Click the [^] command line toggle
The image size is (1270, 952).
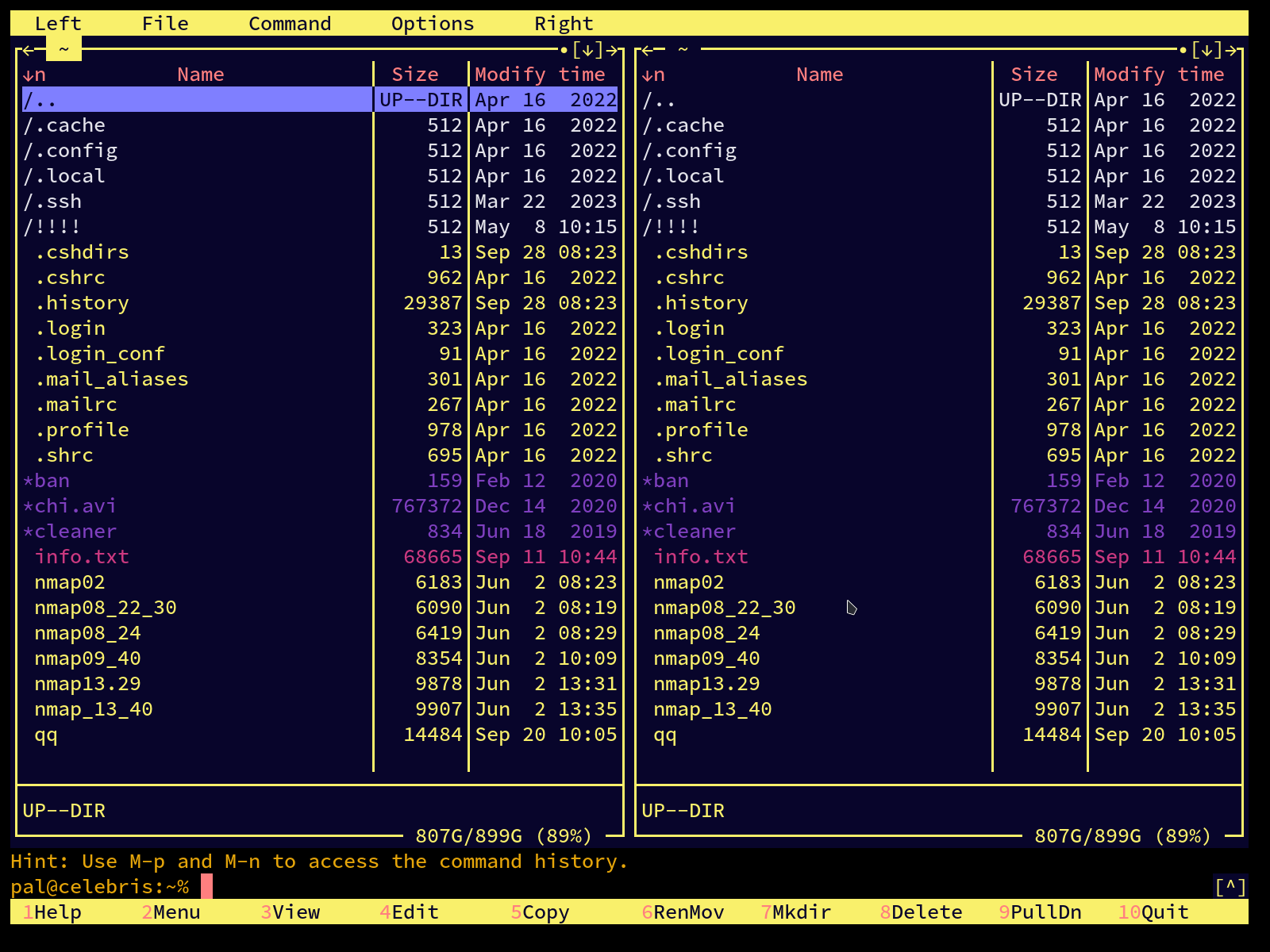(1230, 887)
